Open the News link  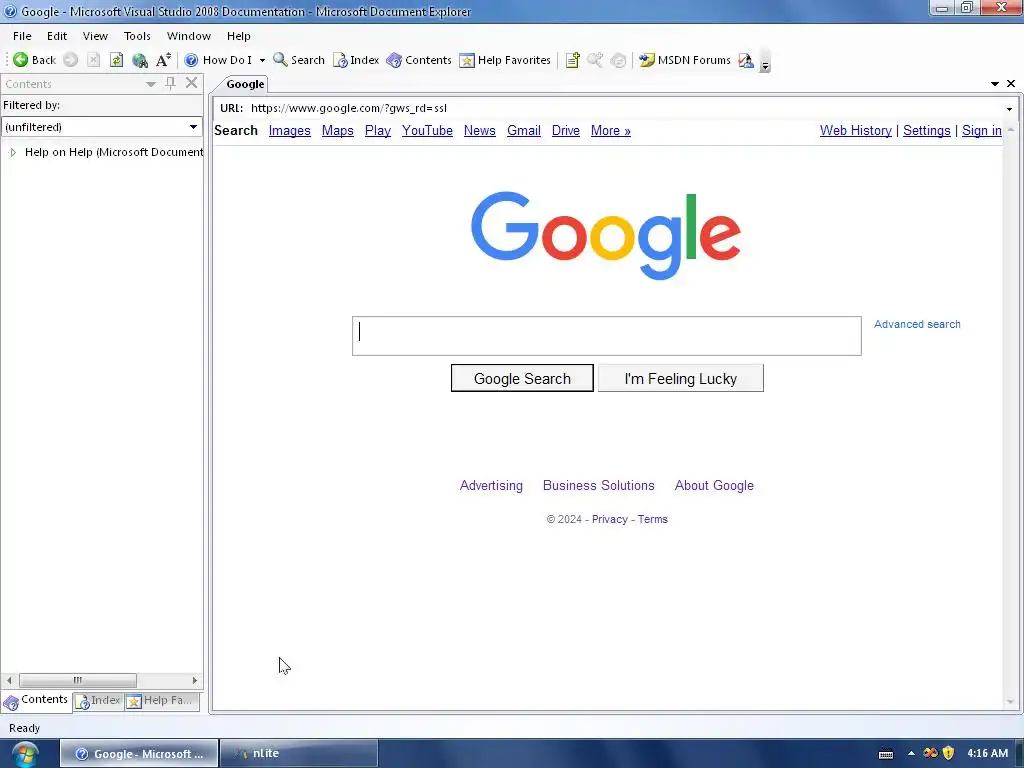[479, 131]
